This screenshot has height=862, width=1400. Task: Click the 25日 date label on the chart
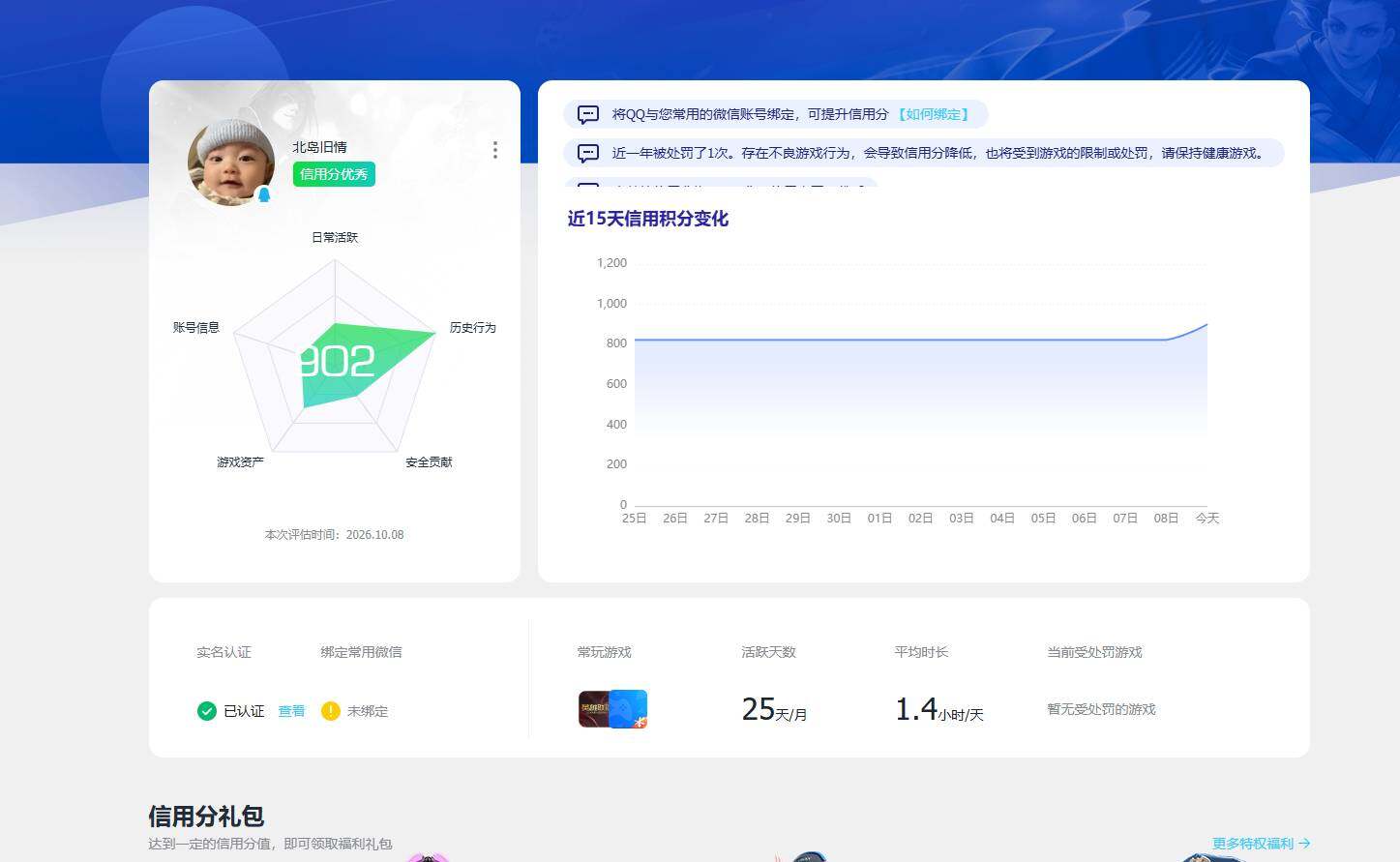tap(634, 519)
